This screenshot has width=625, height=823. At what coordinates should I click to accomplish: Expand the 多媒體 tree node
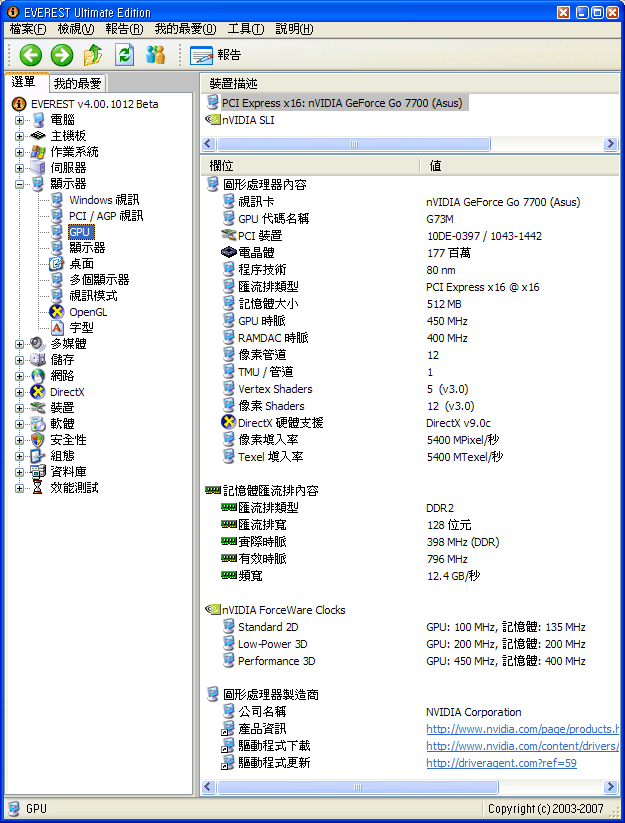19,344
